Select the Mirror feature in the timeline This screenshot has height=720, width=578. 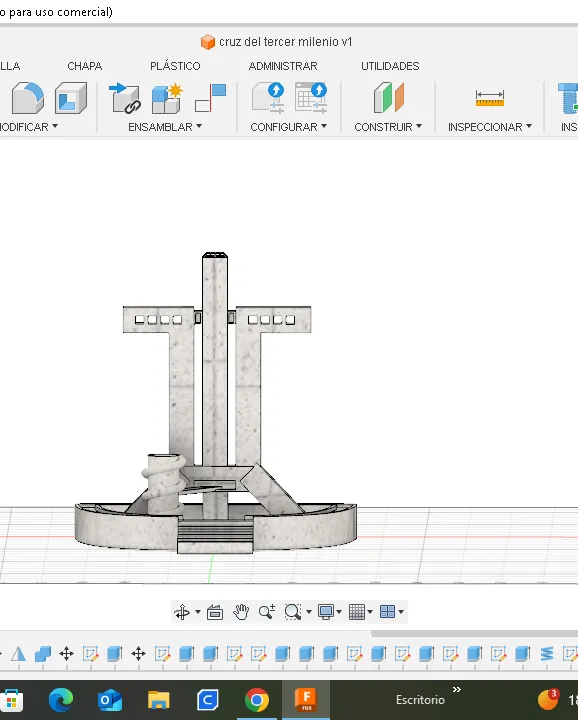[18, 653]
